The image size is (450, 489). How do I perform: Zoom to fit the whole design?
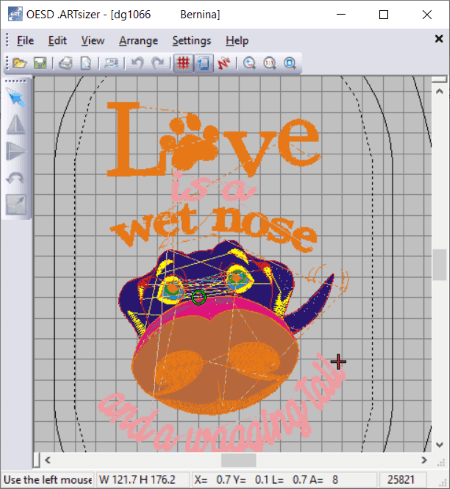click(x=290, y=63)
